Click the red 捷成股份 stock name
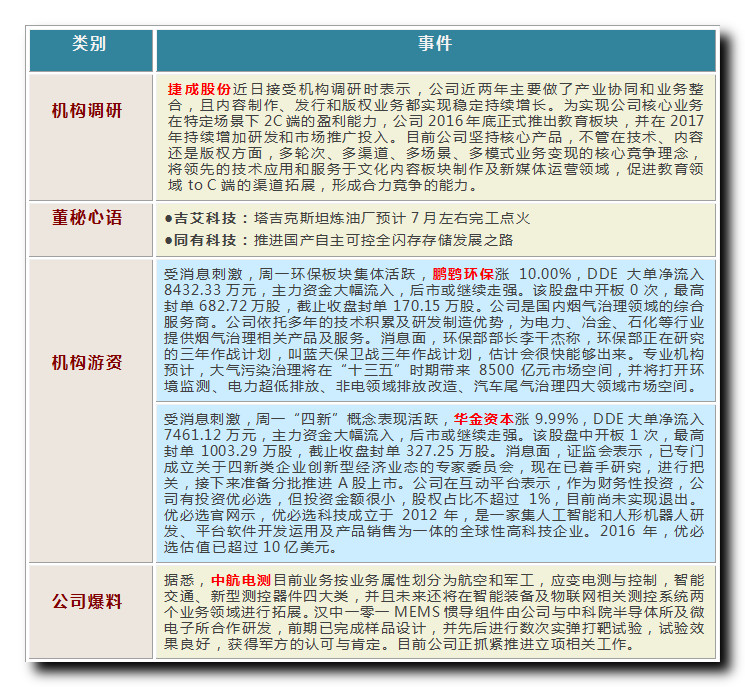 point(199,89)
